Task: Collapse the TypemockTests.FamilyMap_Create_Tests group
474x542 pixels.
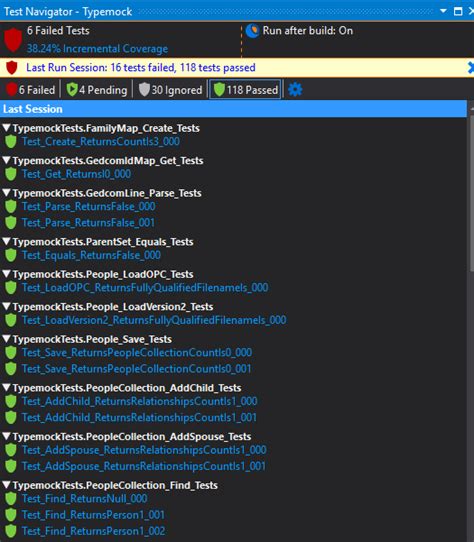Action: [6, 128]
